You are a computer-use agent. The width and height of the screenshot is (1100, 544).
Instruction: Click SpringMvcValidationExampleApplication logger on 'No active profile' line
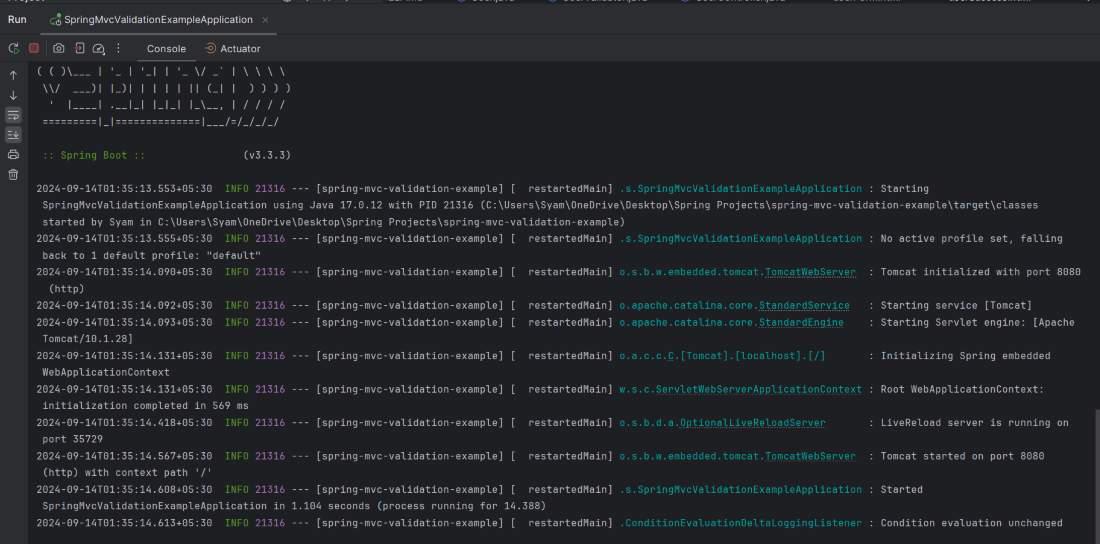pyautogui.click(x=740, y=239)
